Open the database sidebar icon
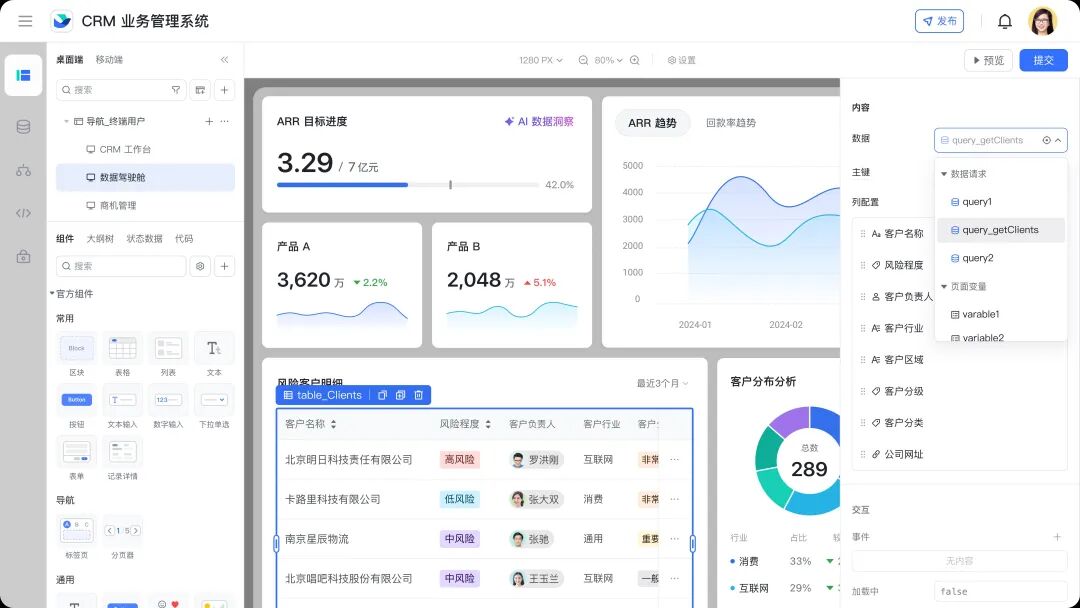Viewport: 1080px width, 608px height. point(23,127)
